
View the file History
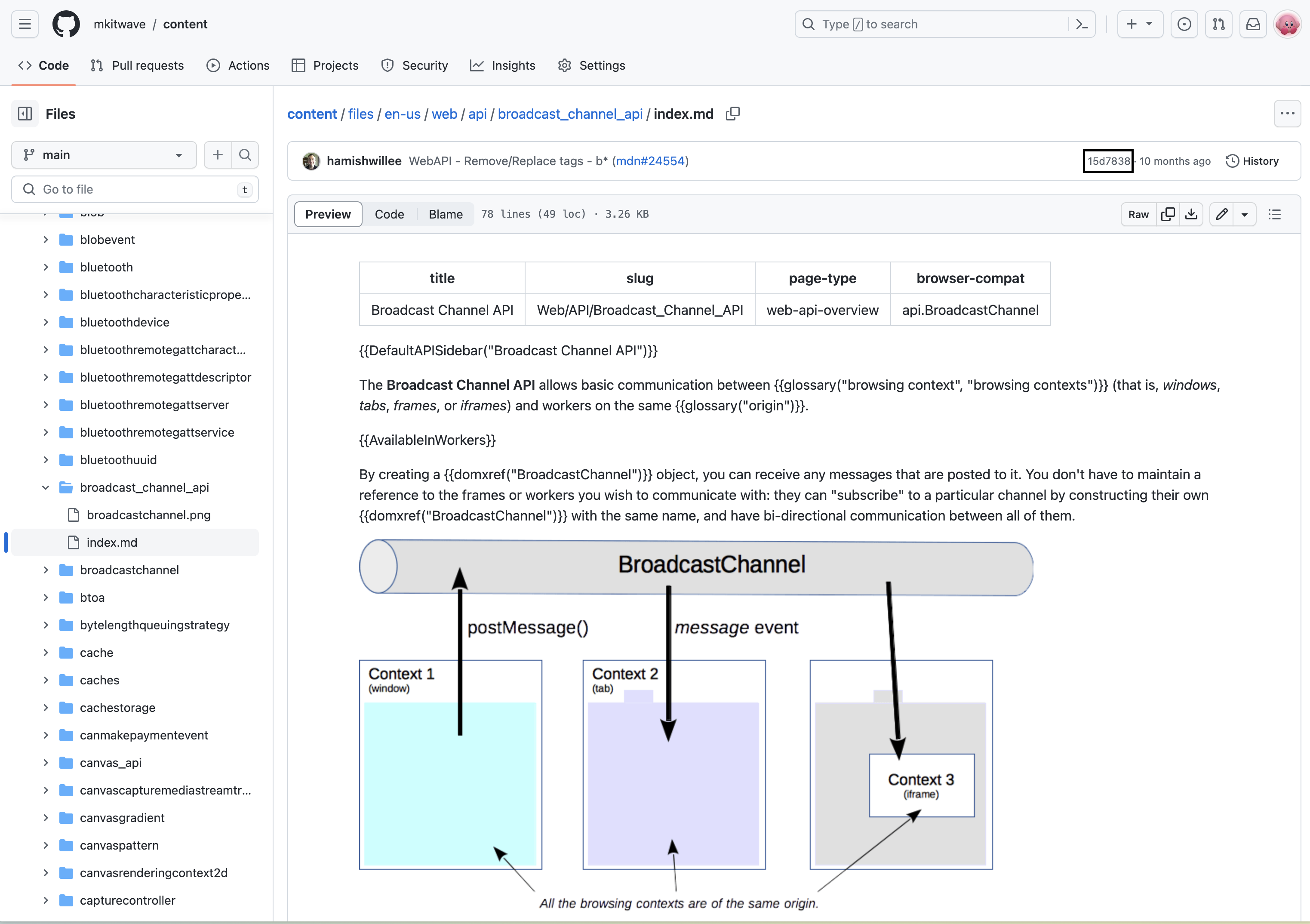pyautogui.click(x=1252, y=161)
